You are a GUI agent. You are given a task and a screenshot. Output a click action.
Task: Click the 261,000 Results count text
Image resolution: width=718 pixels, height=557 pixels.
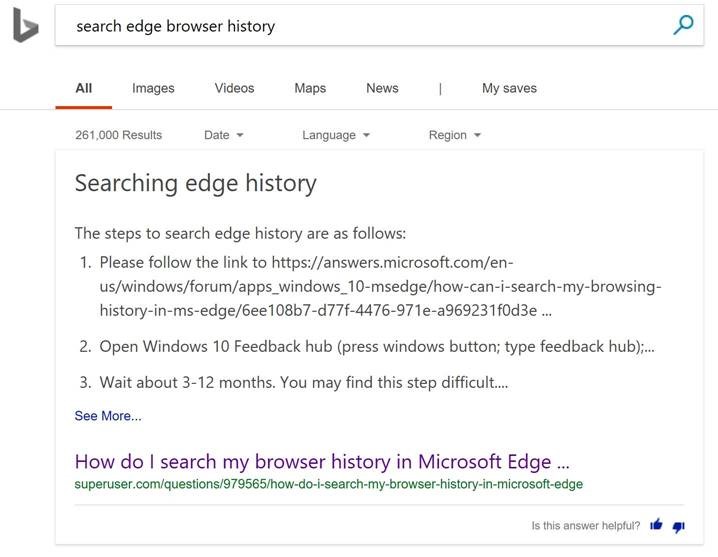point(119,135)
